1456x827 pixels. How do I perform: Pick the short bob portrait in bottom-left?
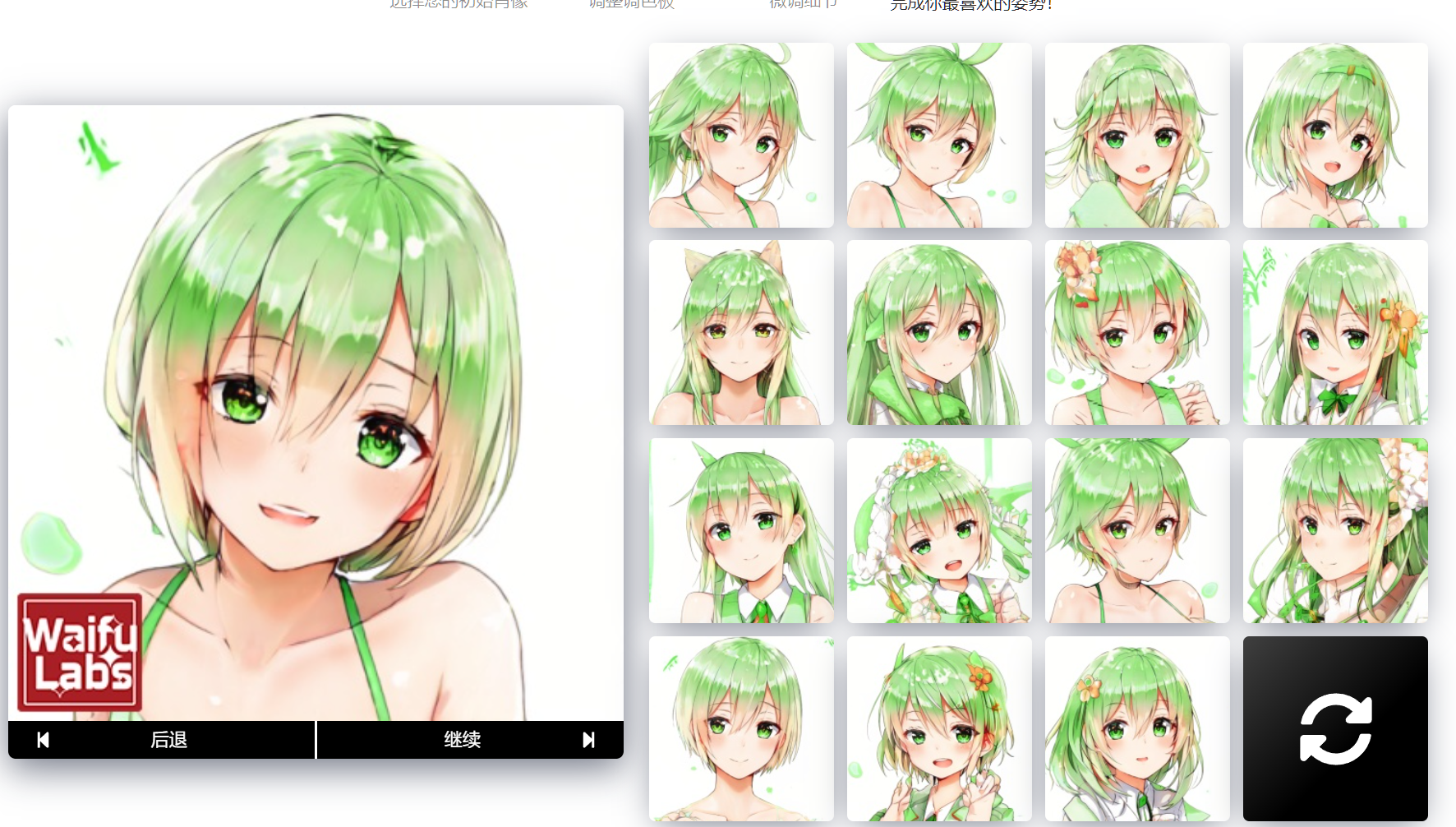(741, 728)
